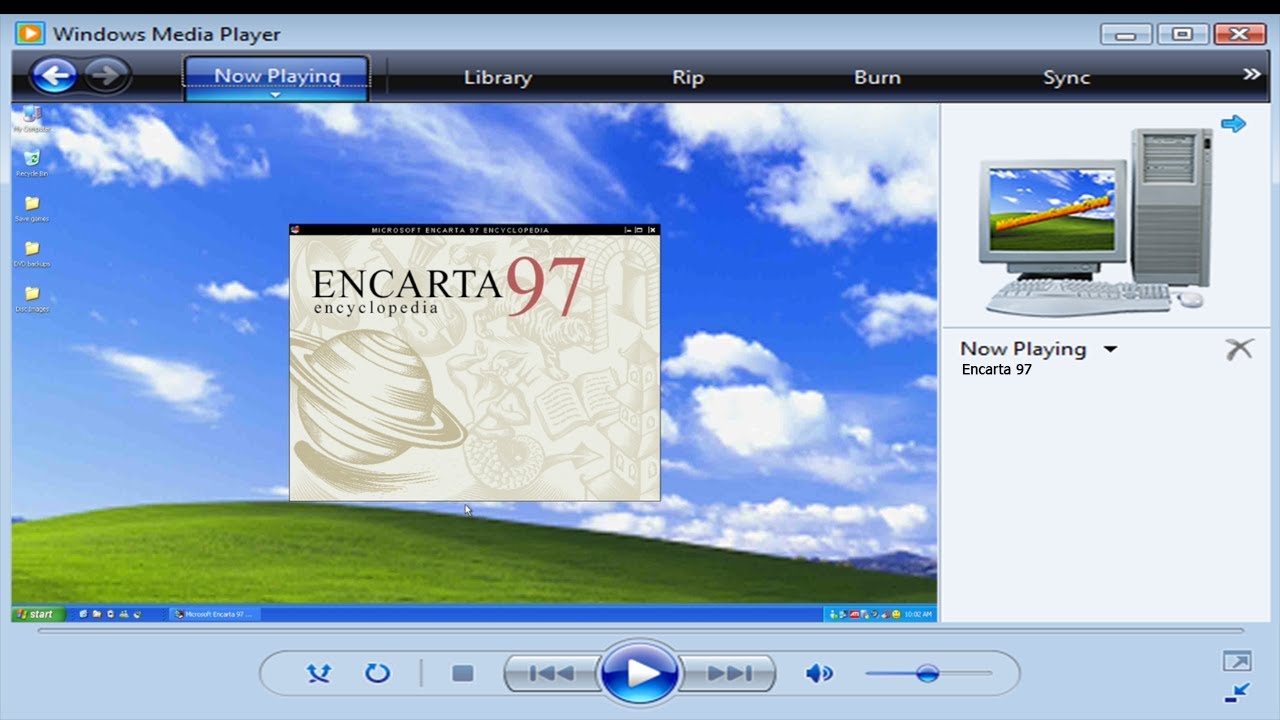Go to the previous track

pyautogui.click(x=551, y=673)
